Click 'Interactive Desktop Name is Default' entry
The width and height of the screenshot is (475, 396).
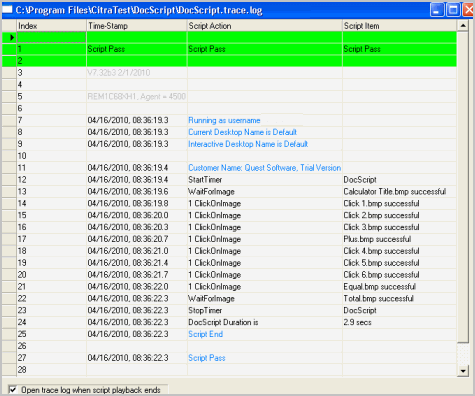pyautogui.click(x=248, y=144)
